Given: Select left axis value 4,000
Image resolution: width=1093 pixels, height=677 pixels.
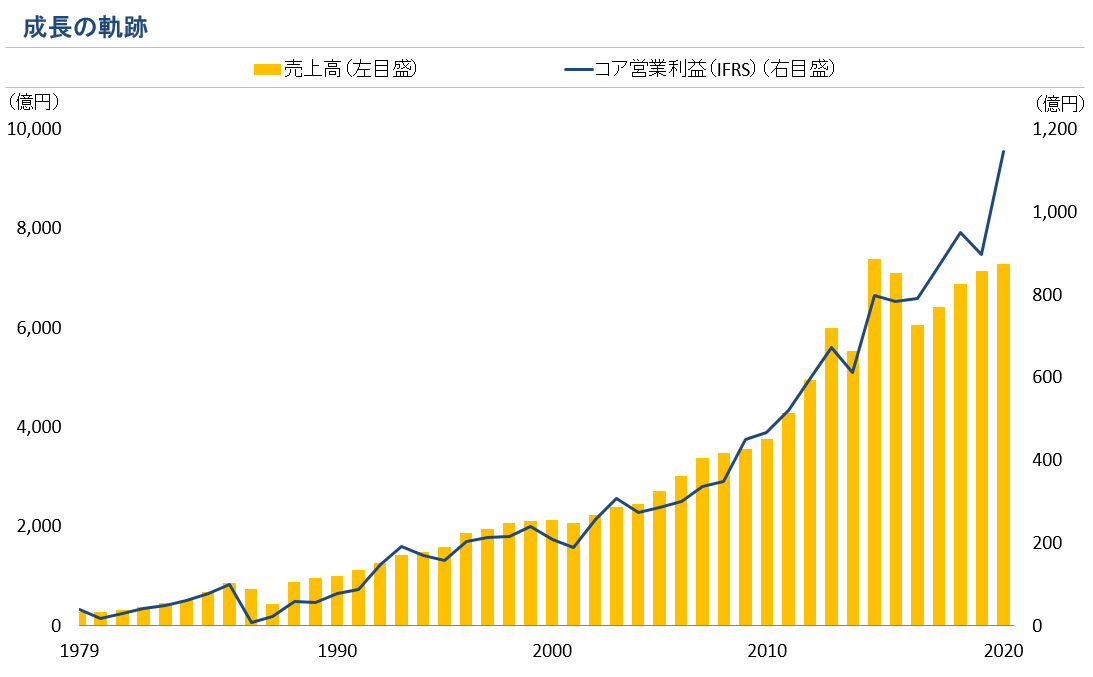Looking at the screenshot, I should pos(39,427).
